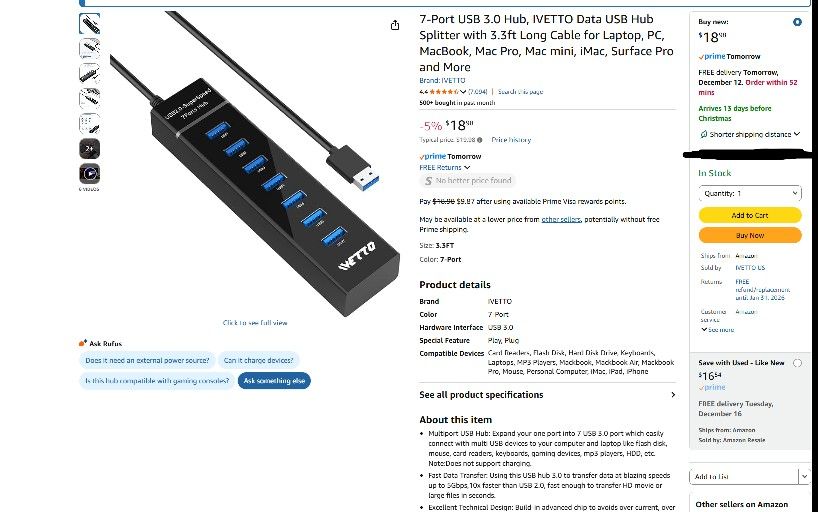Expand the Add to List dropdown arrow
This screenshot has width=818, height=512.
tap(804, 476)
